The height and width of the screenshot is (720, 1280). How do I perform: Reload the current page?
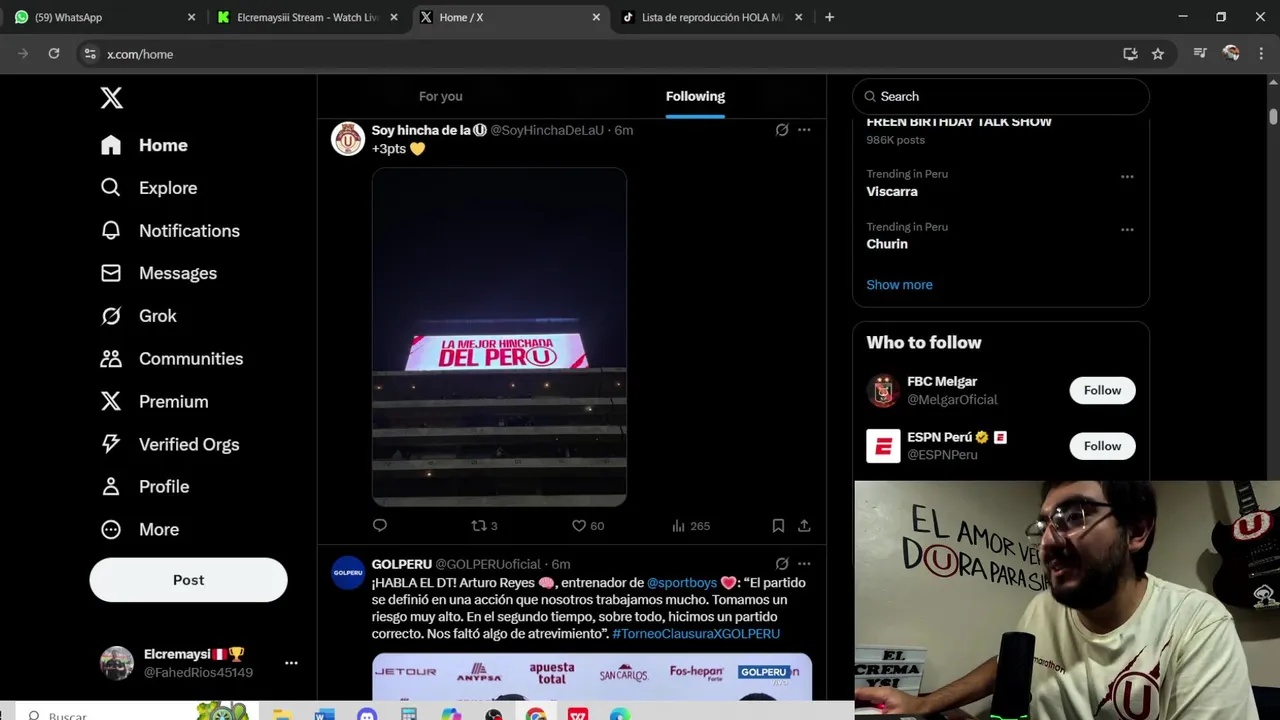pyautogui.click(x=54, y=54)
